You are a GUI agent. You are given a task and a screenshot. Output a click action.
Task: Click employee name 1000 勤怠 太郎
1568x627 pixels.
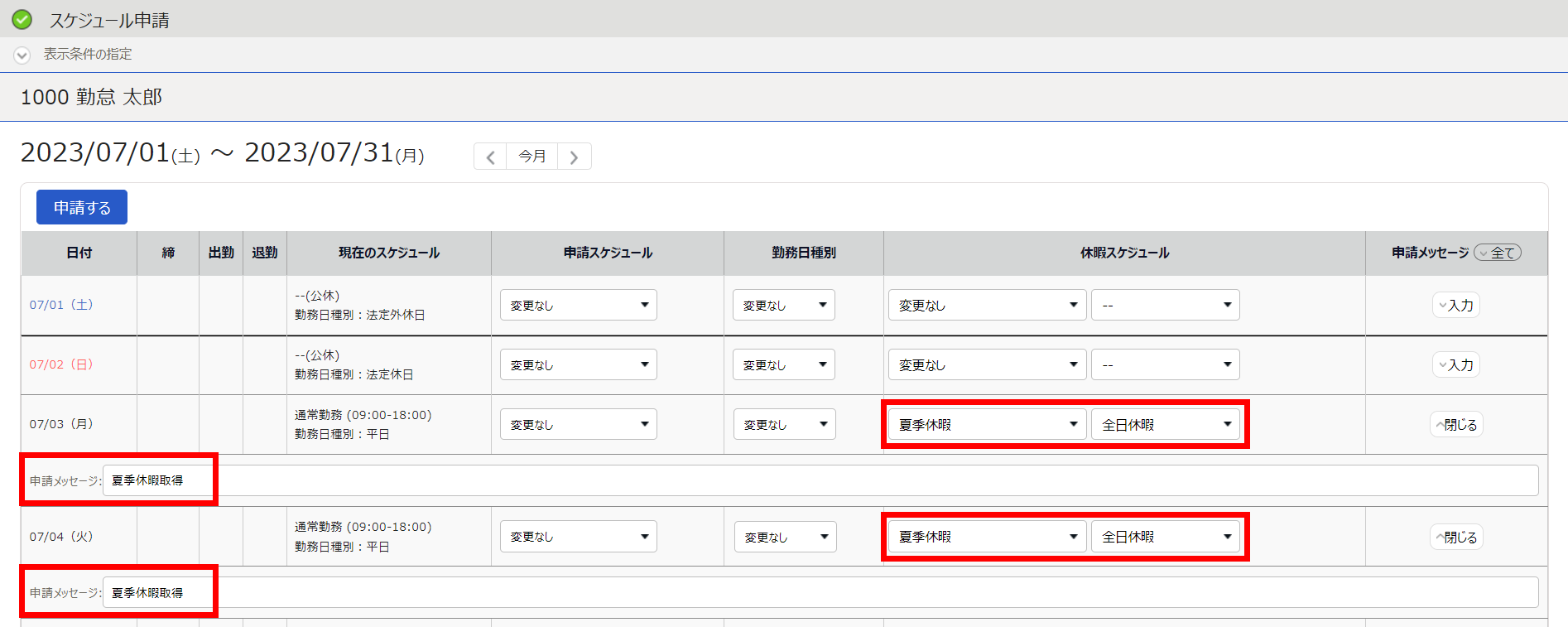[x=91, y=97]
